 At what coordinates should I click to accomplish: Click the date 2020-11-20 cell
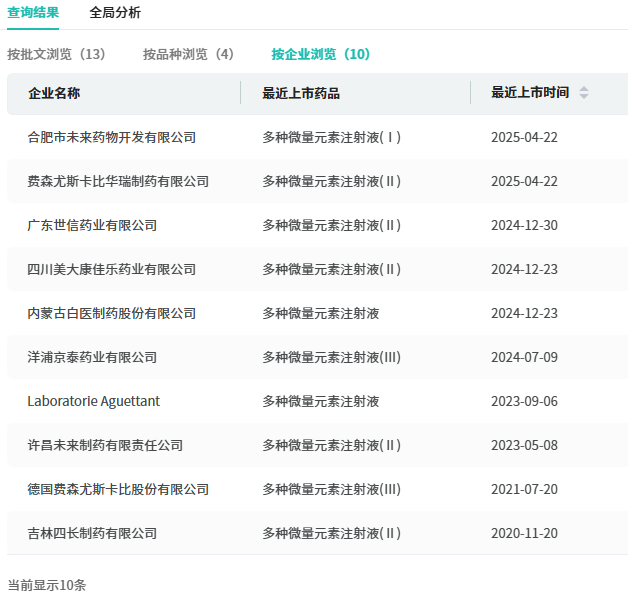point(524,533)
